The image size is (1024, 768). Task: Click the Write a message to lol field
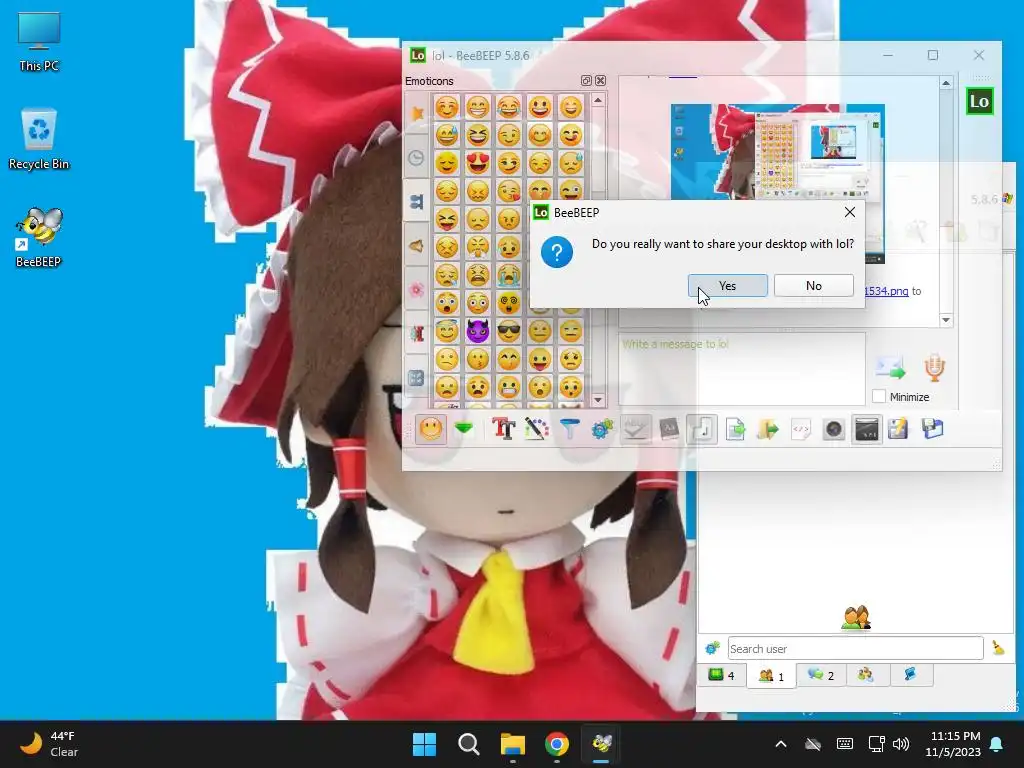[742, 369]
